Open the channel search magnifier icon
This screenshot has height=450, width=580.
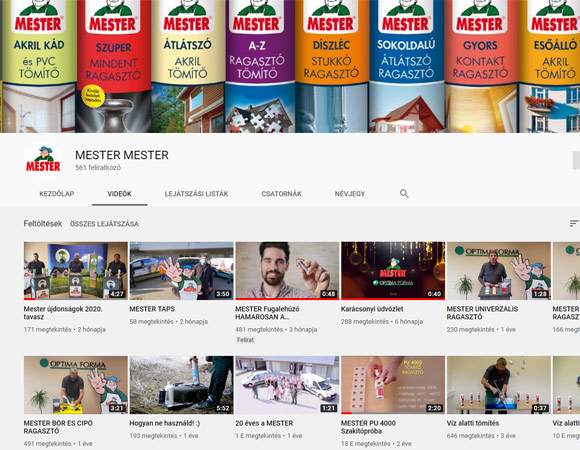tap(404, 193)
